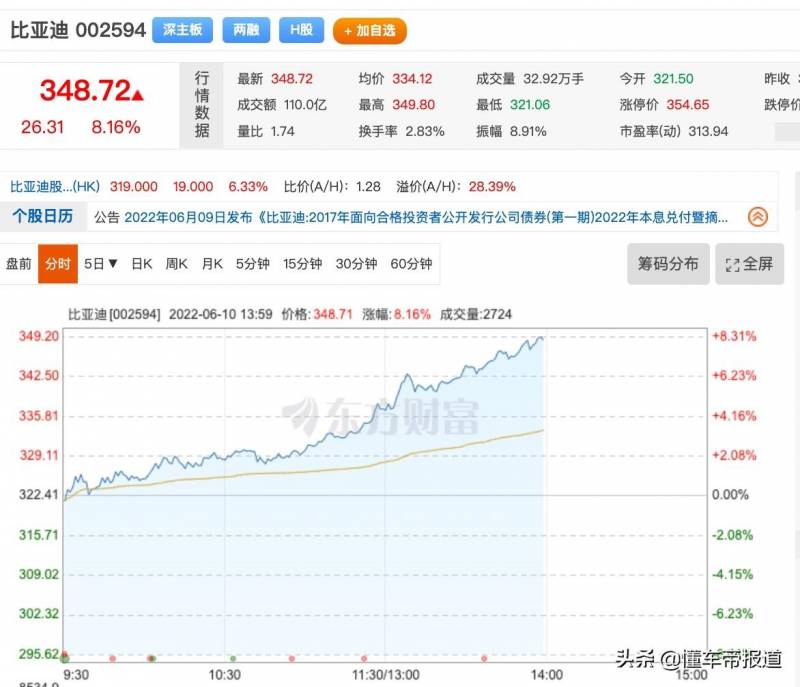Image resolution: width=800 pixels, height=687 pixels.
Task: Click the 深主板 tag button
Action: (x=182, y=30)
